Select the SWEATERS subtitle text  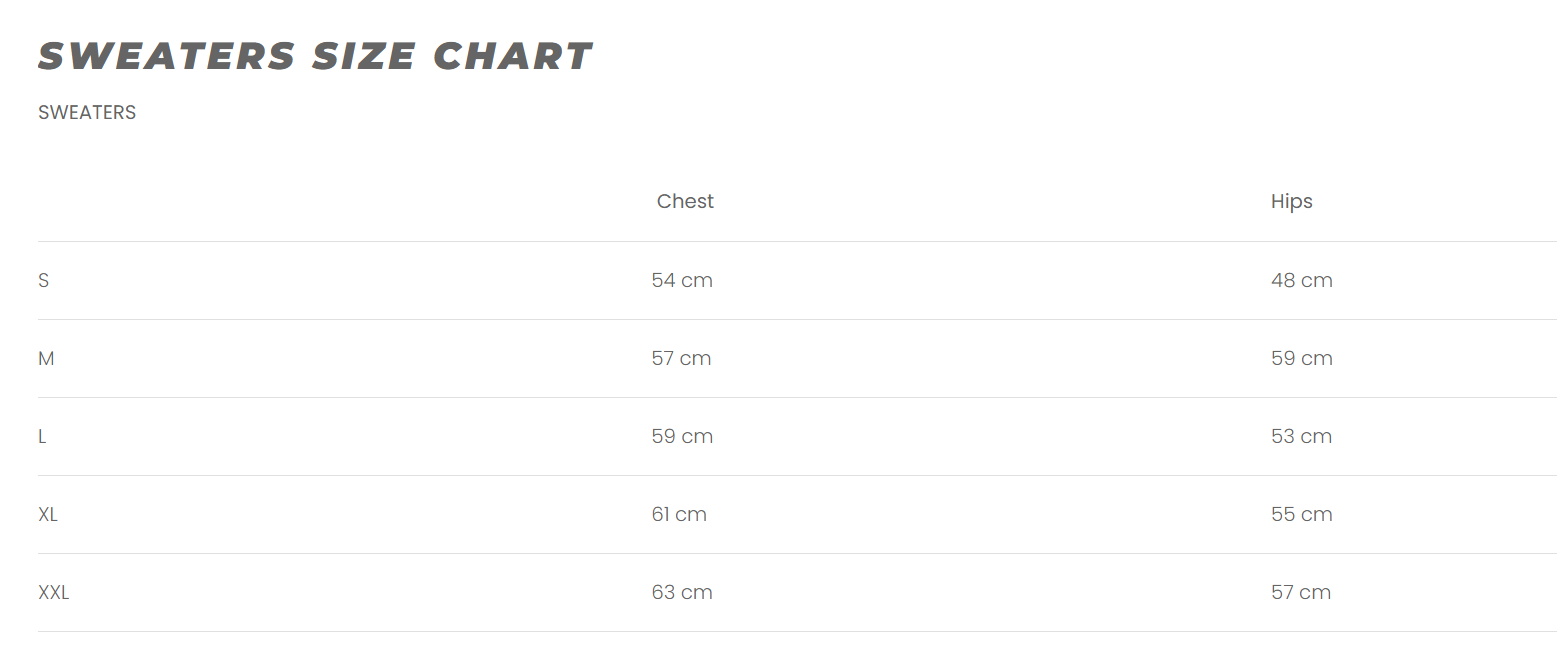click(87, 113)
